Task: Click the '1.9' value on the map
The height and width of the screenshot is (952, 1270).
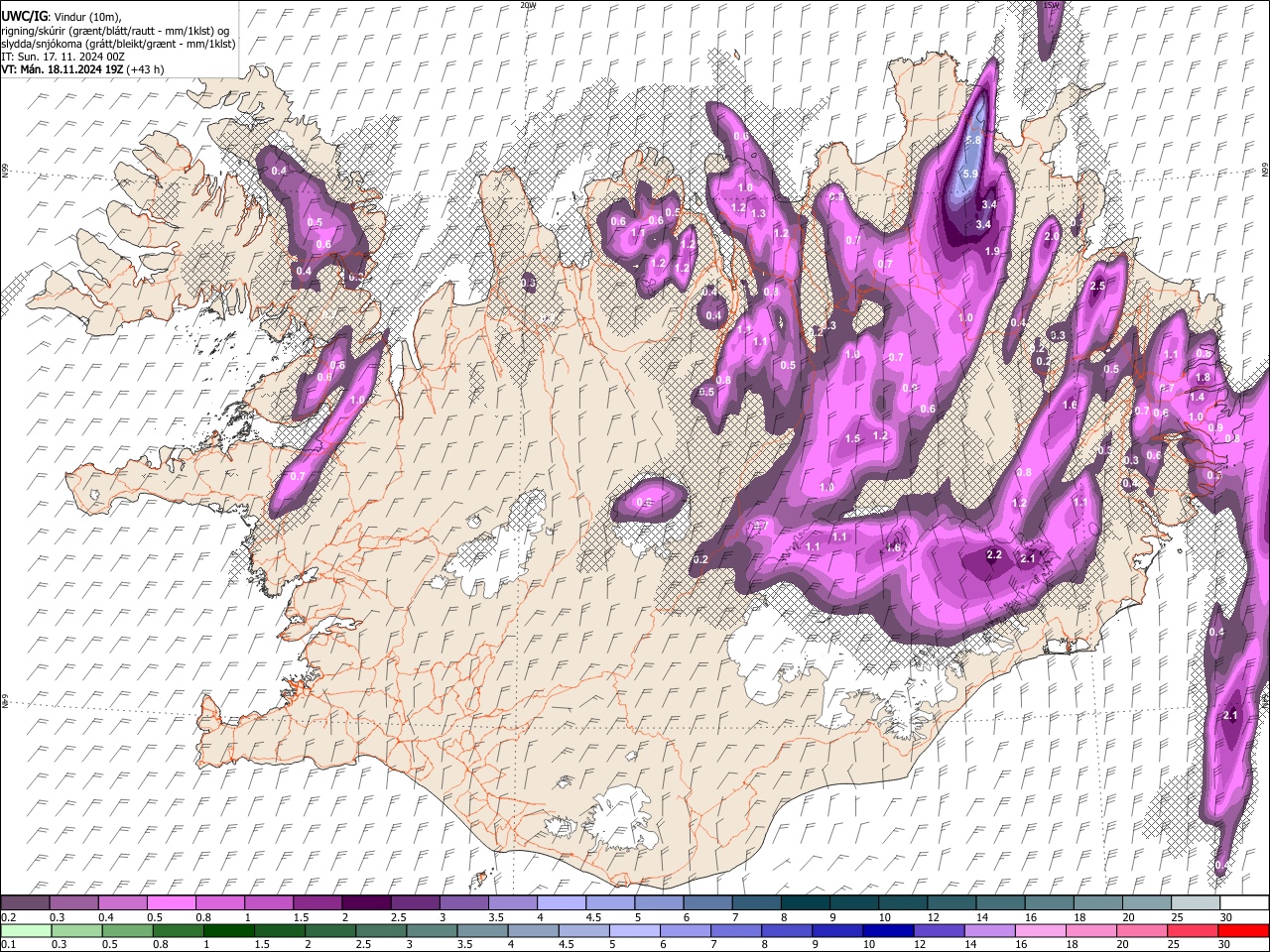Action: point(992,252)
